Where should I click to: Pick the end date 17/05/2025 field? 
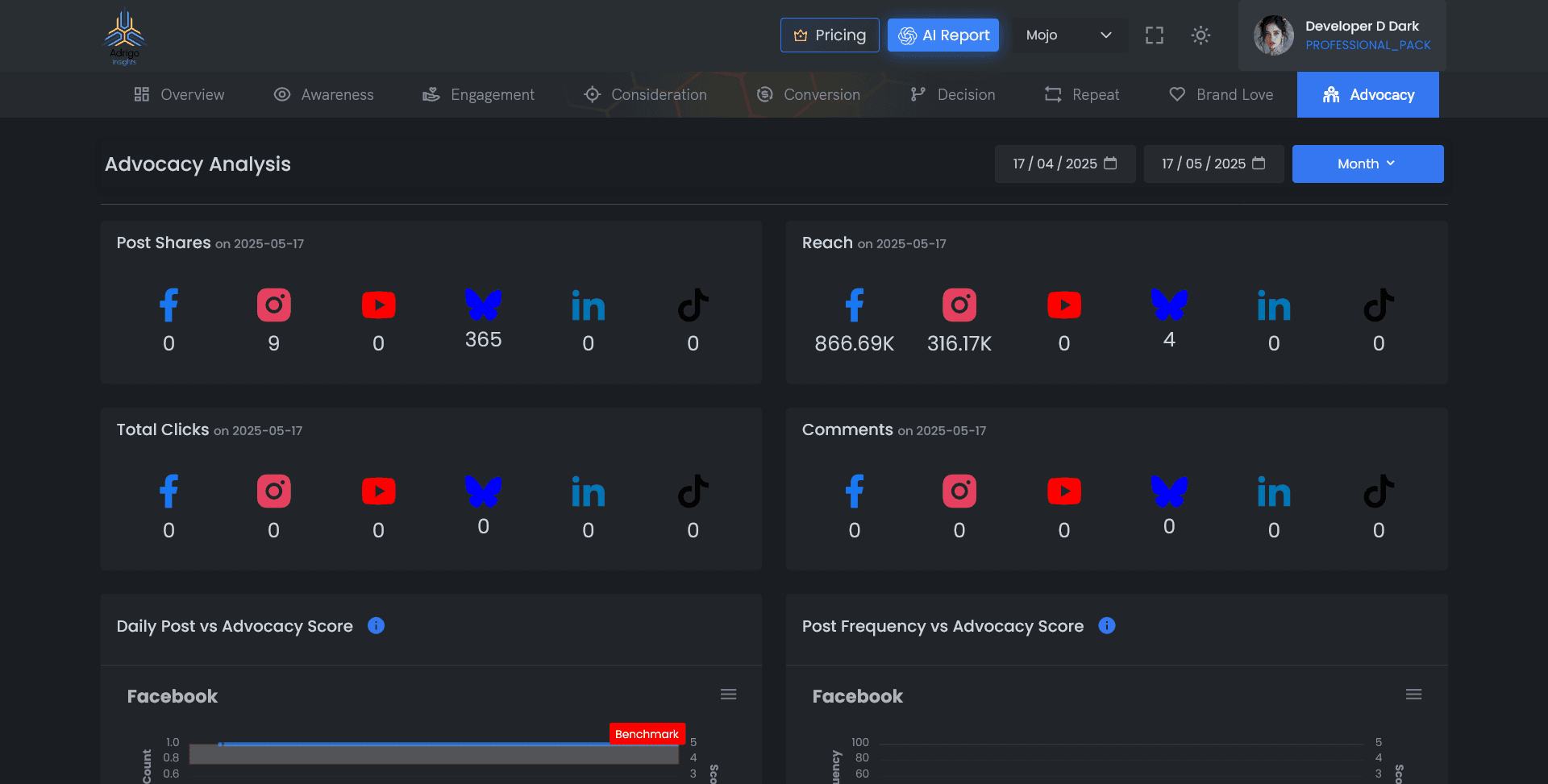tap(1213, 164)
